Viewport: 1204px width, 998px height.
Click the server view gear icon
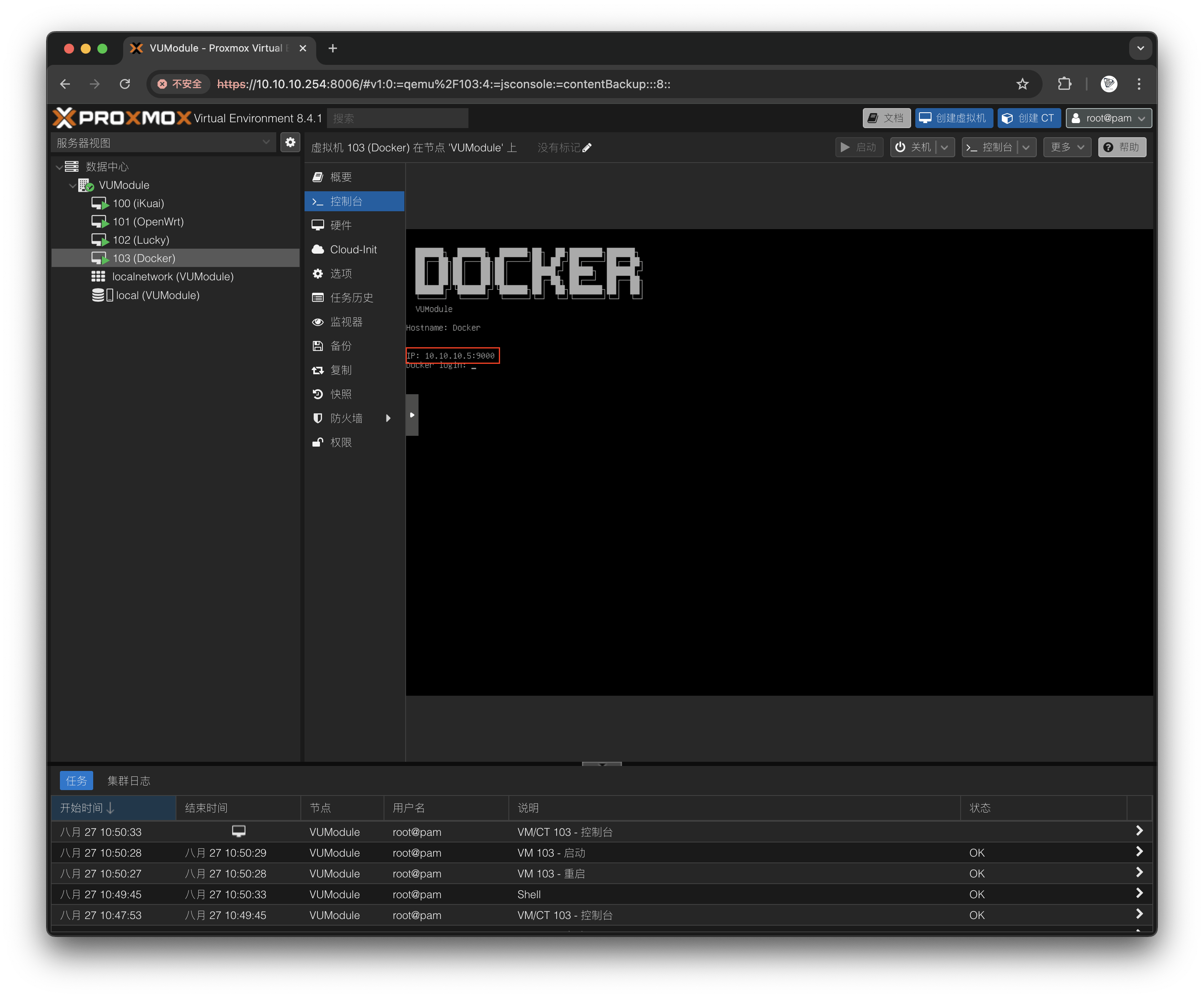[290, 142]
